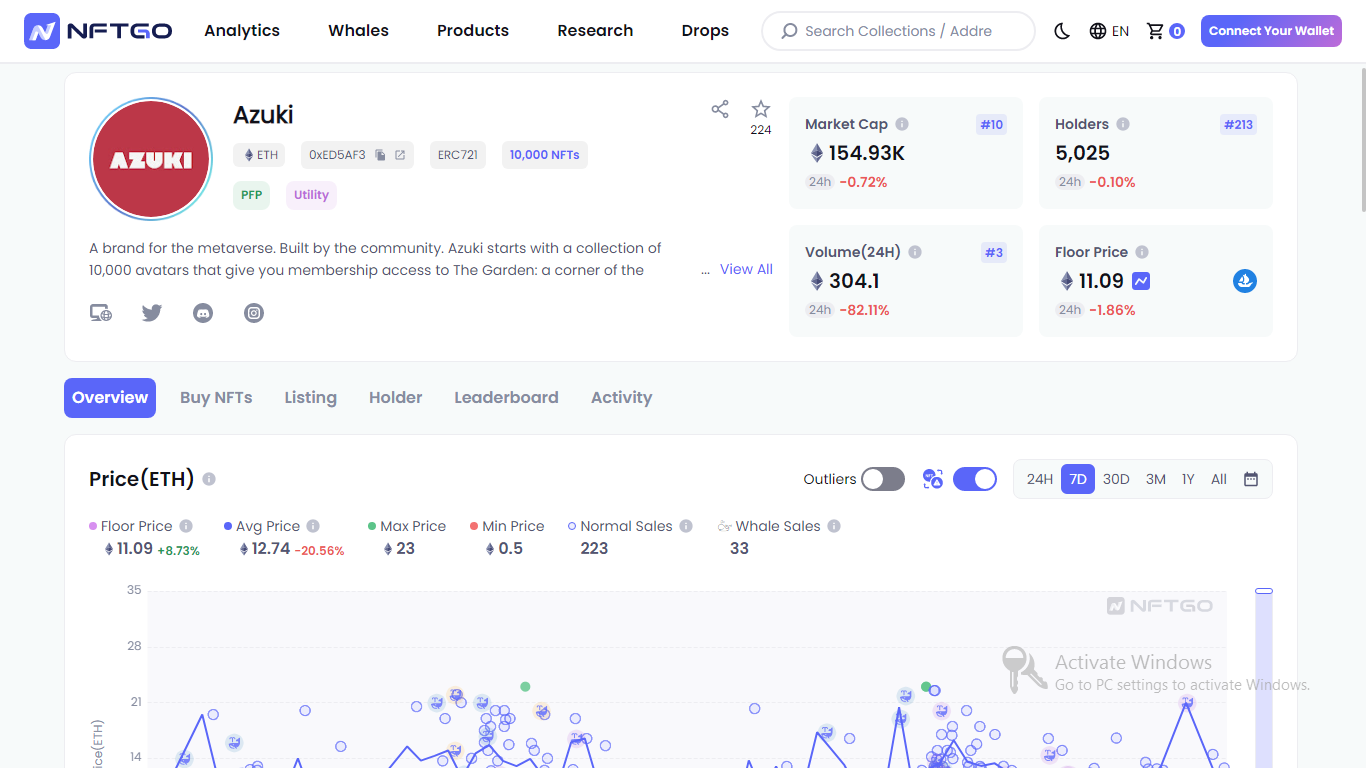Switch to Buy NFTs tab

[x=216, y=398]
